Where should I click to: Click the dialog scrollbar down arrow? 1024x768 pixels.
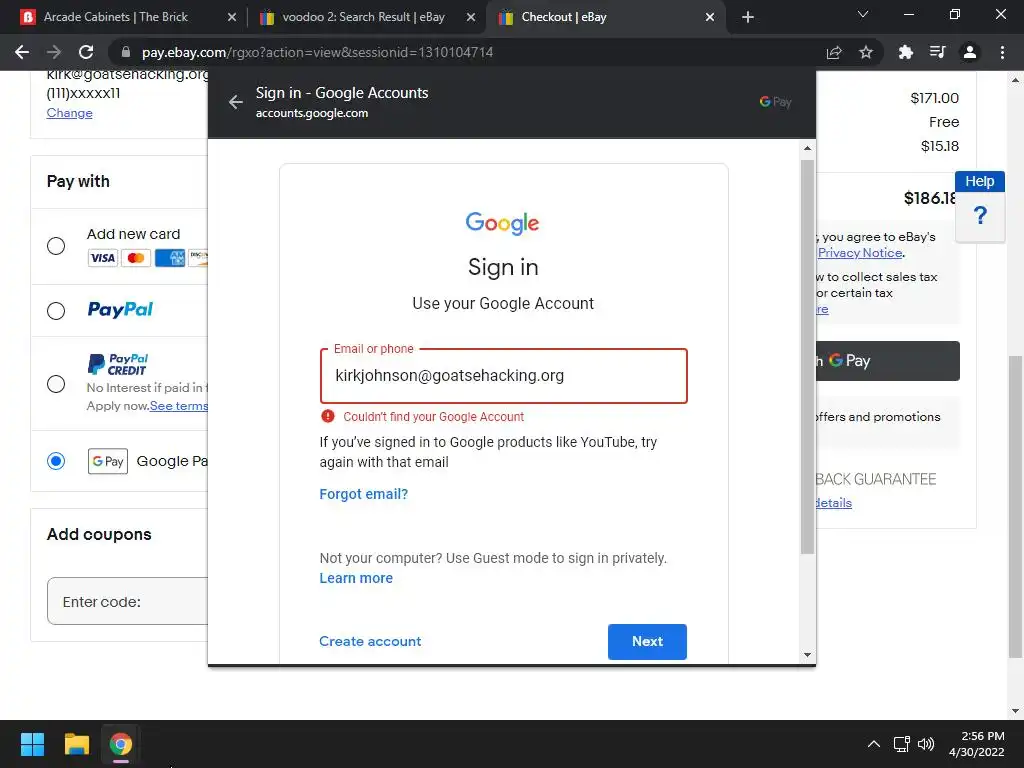tap(808, 655)
